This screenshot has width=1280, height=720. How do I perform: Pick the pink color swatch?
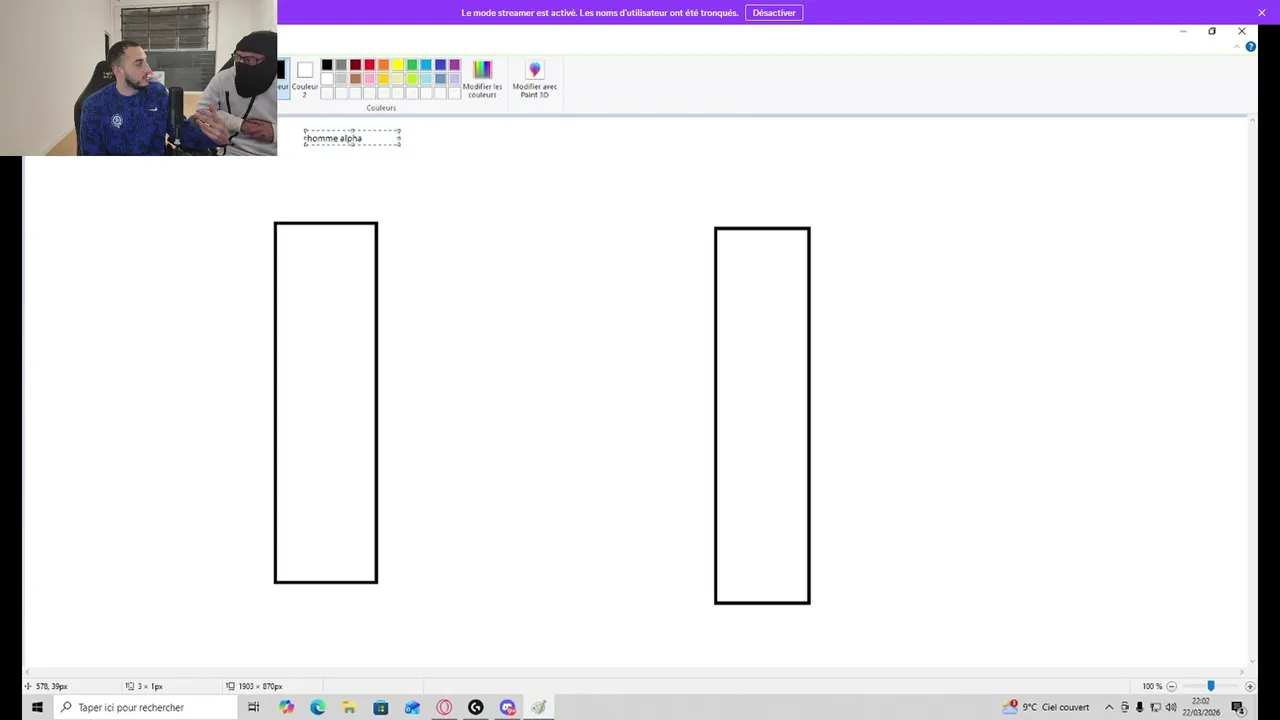coord(369,79)
